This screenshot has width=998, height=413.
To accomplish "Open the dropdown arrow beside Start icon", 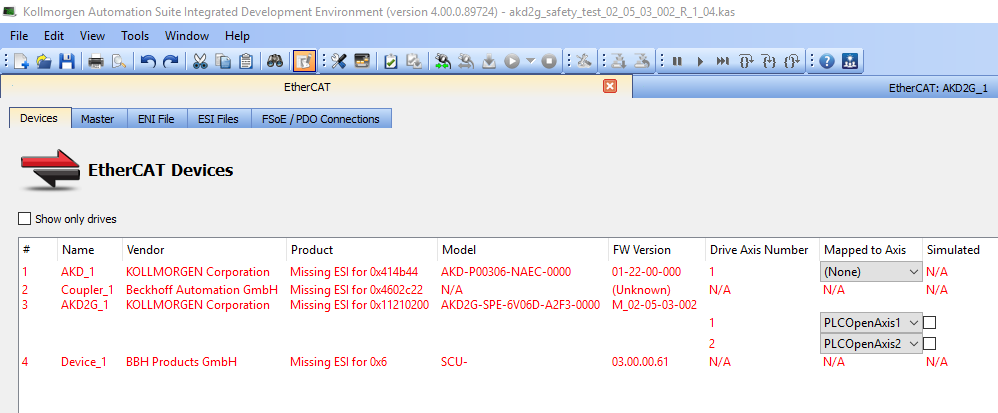I will pyautogui.click(x=530, y=61).
